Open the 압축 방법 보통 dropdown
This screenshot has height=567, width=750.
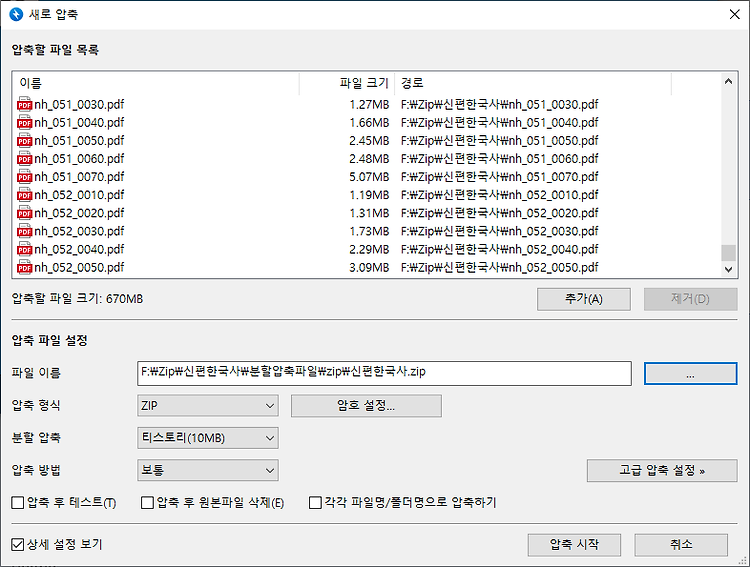[208, 470]
